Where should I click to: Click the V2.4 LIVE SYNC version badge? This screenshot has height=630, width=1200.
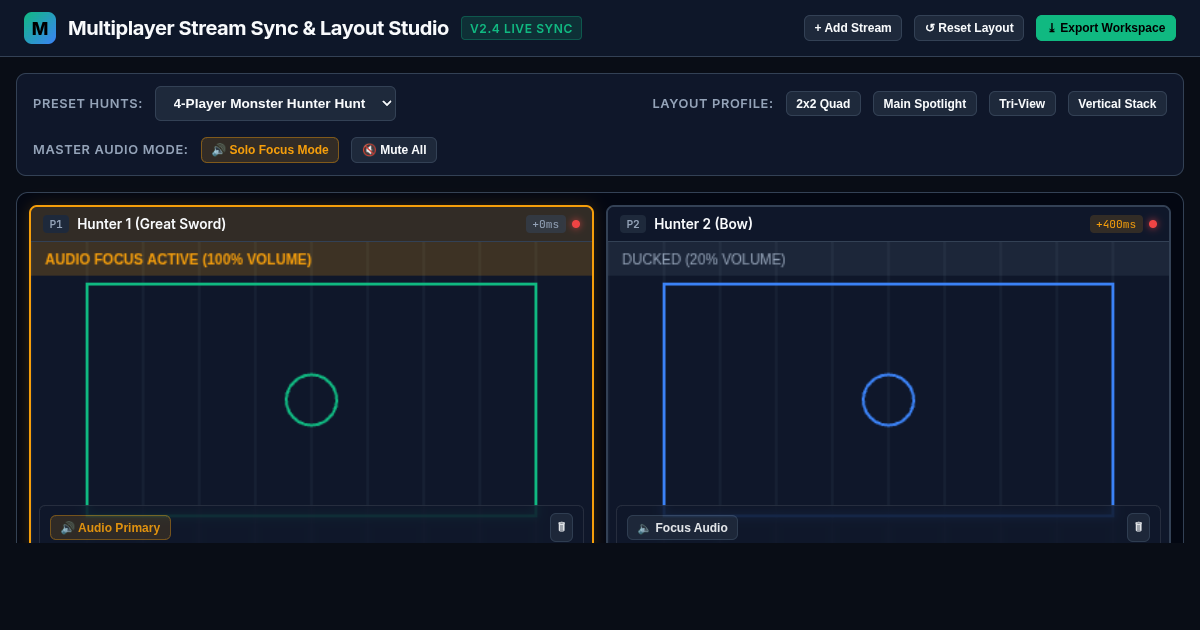click(x=521, y=28)
